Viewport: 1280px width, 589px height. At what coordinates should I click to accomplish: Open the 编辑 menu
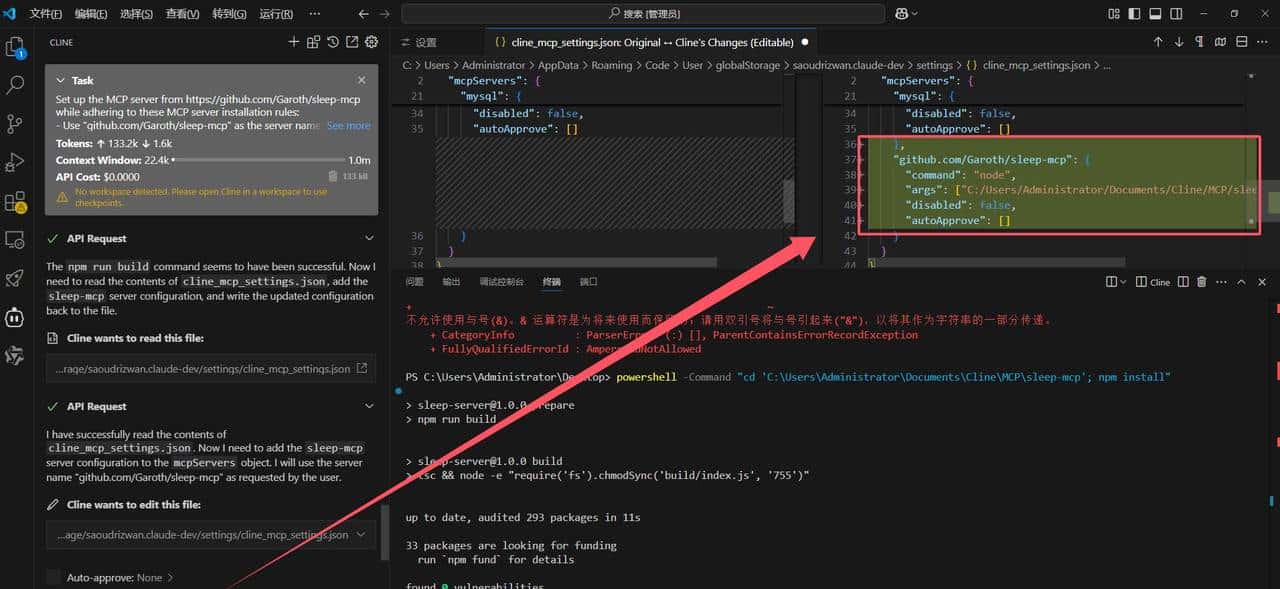91,13
